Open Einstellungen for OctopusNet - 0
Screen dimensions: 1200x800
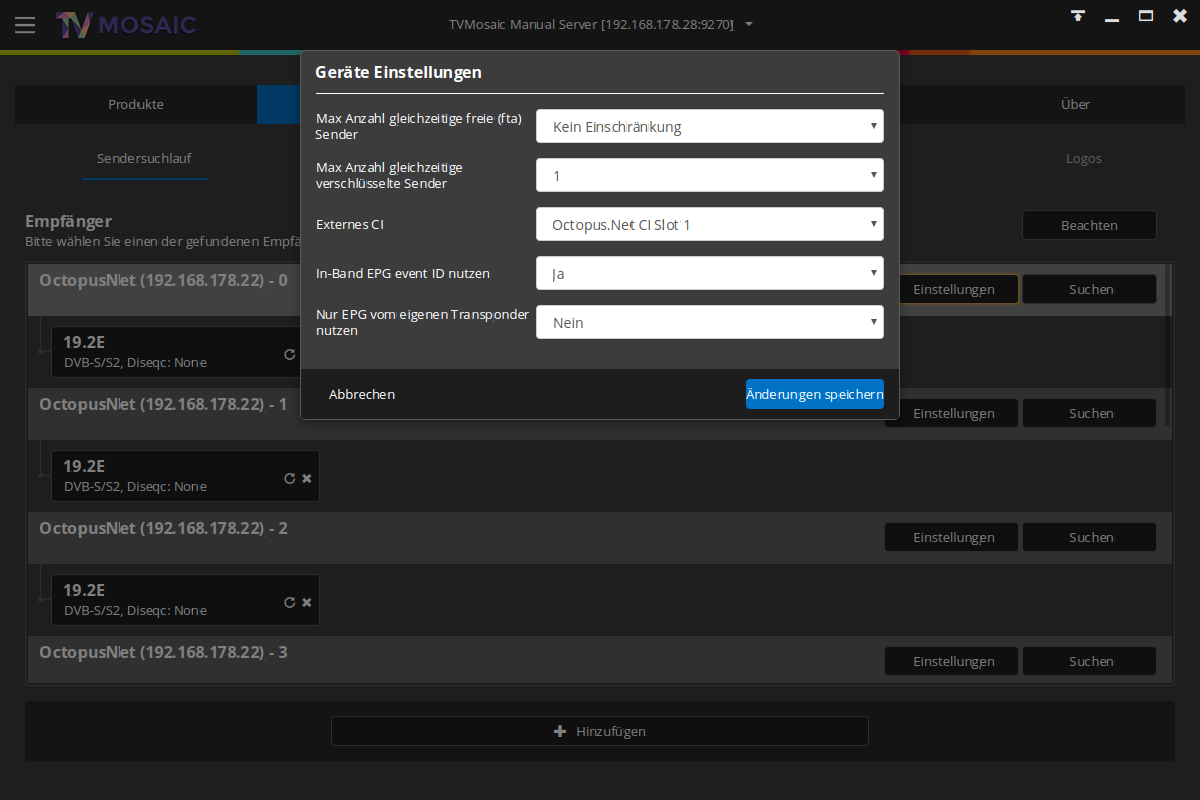coord(954,289)
